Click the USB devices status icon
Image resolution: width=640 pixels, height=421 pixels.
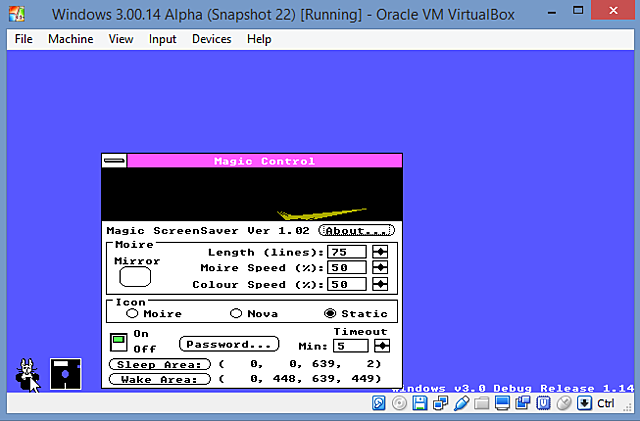coord(461,403)
